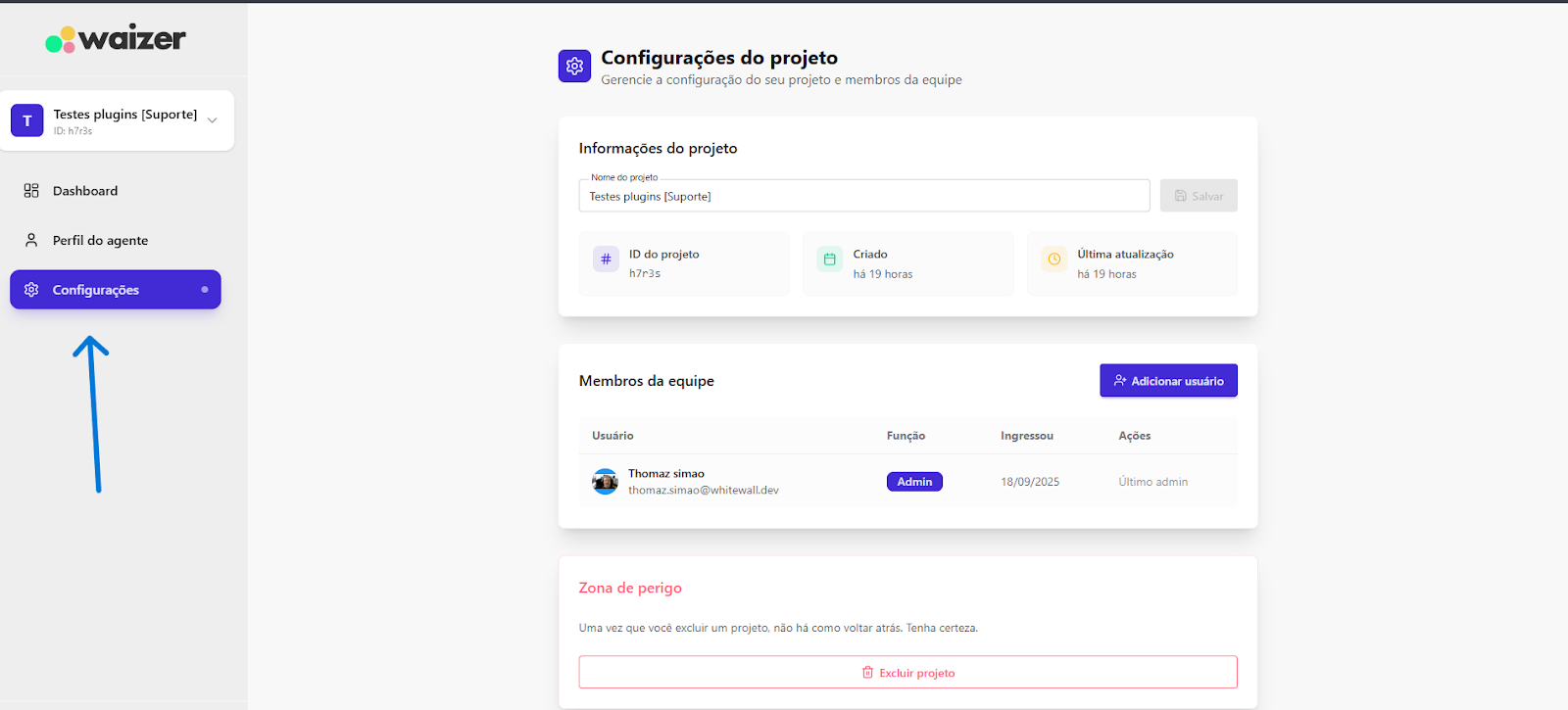Click Thomaz simao's avatar photo
This screenshot has width=1568, height=710.
point(605,482)
